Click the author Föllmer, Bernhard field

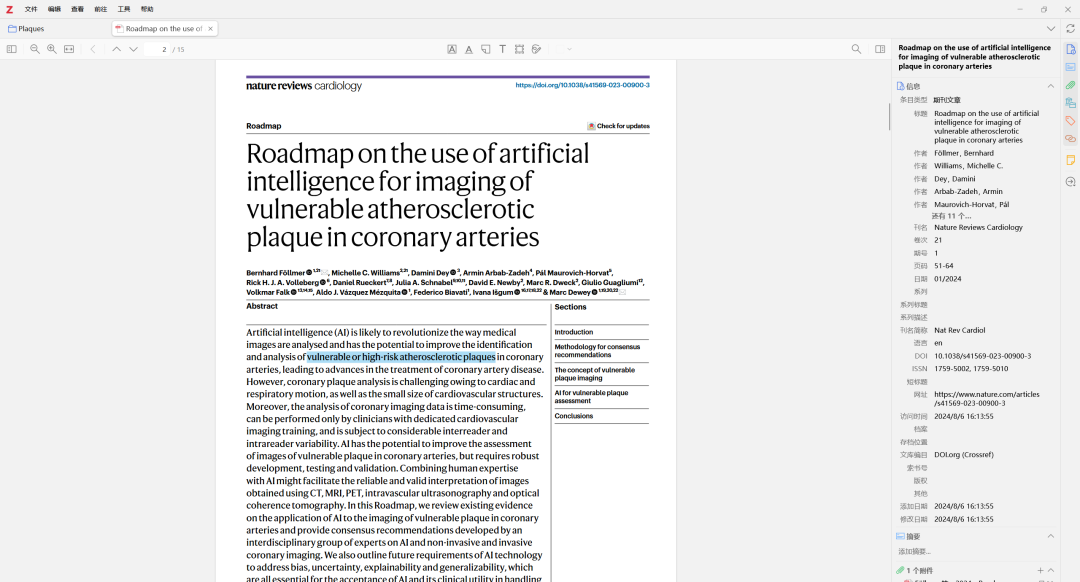(x=964, y=153)
